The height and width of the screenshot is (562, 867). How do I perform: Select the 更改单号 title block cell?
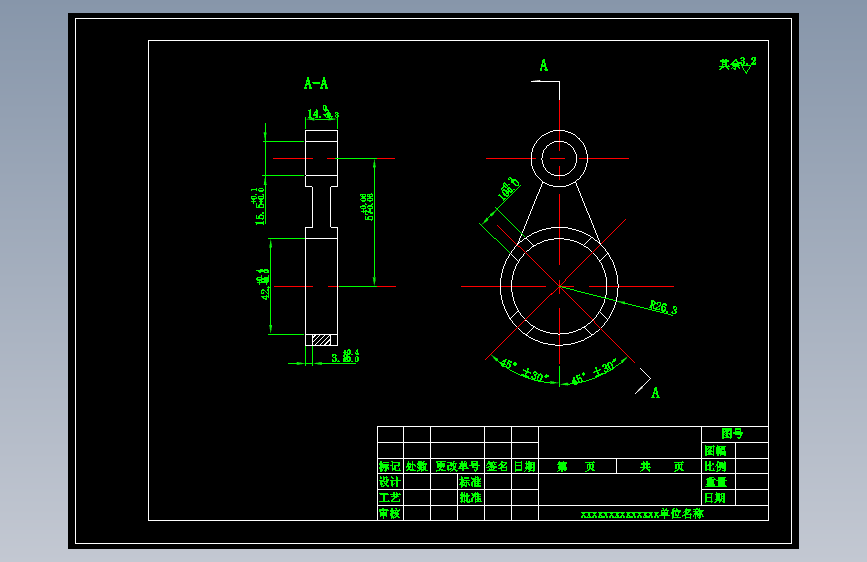pos(457,466)
